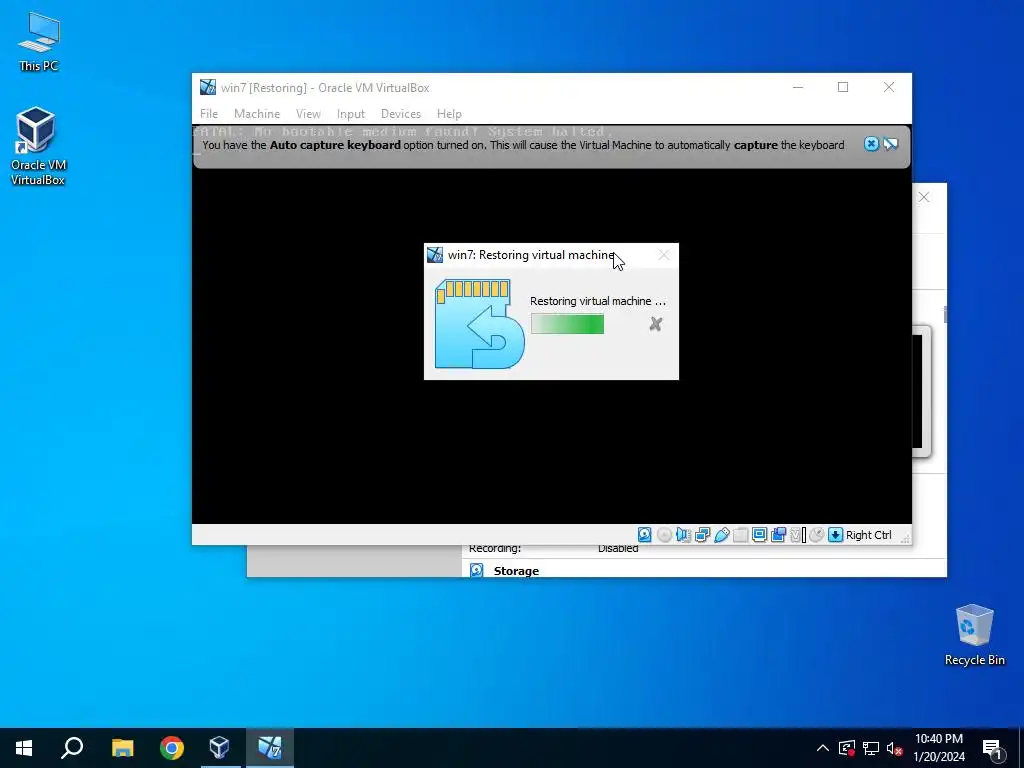Open the File menu
This screenshot has width=1024, height=768.
click(x=209, y=114)
